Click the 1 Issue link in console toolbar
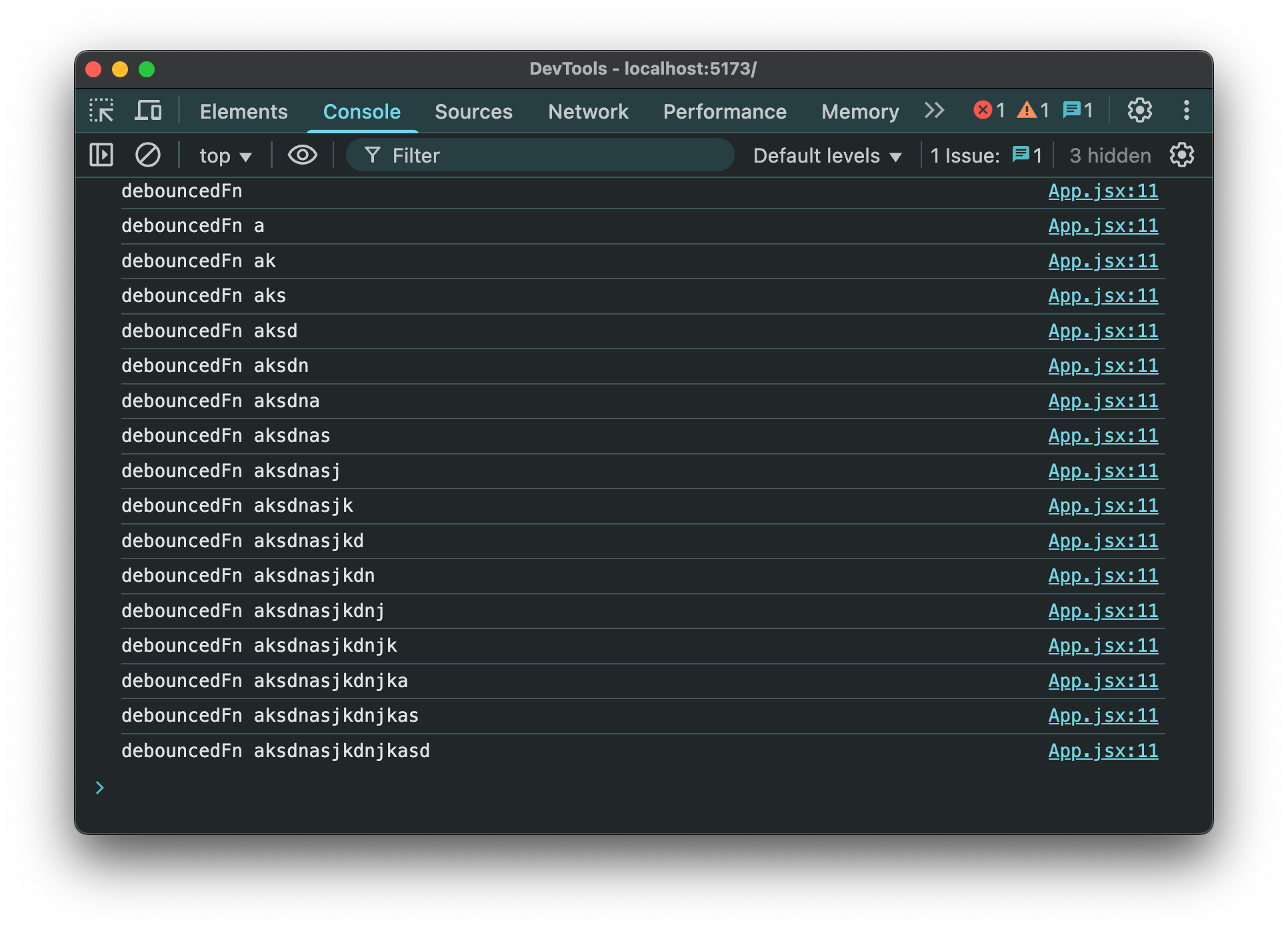Viewport: 1288px width, 933px height. (x=985, y=156)
